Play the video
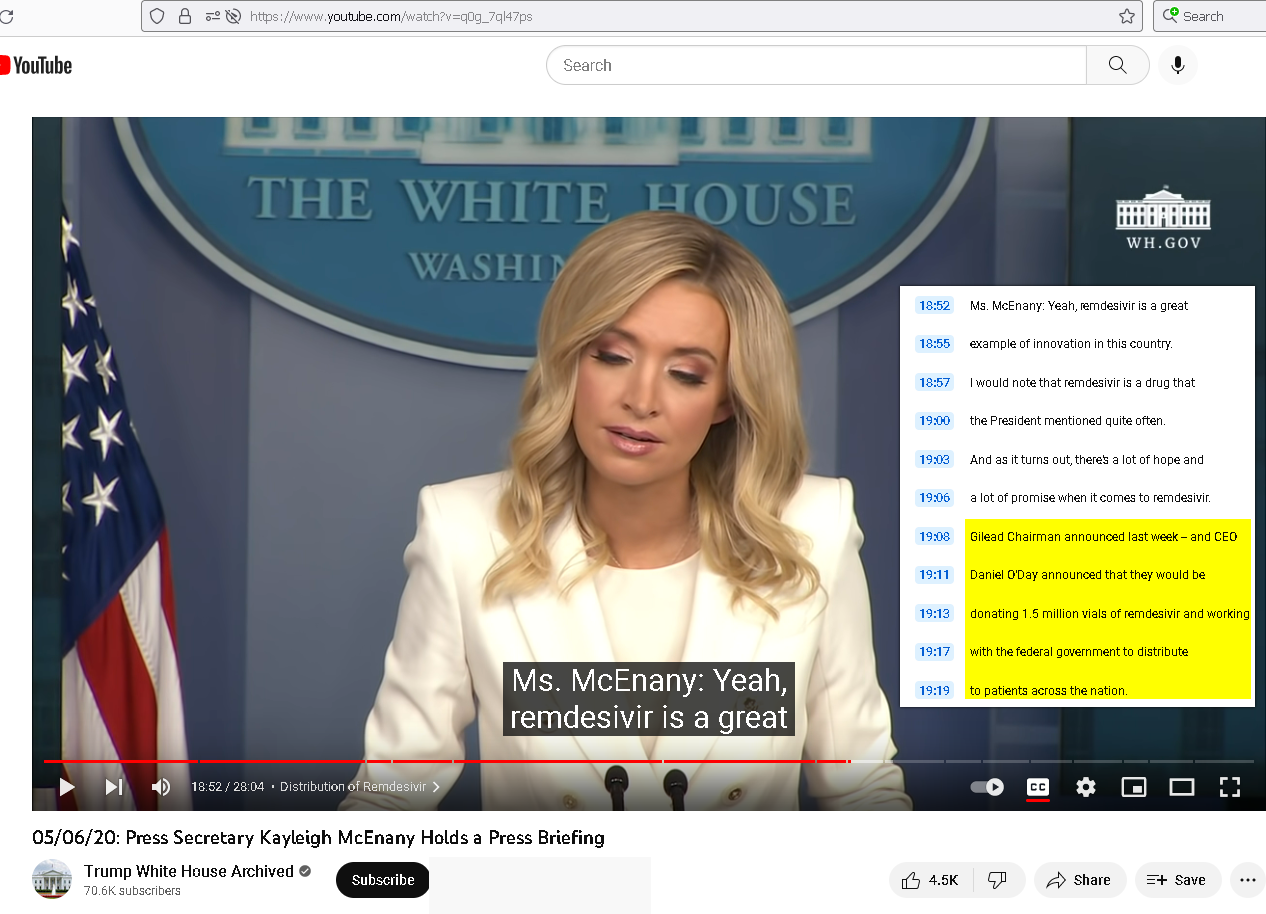This screenshot has width=1266, height=914. 67,787
